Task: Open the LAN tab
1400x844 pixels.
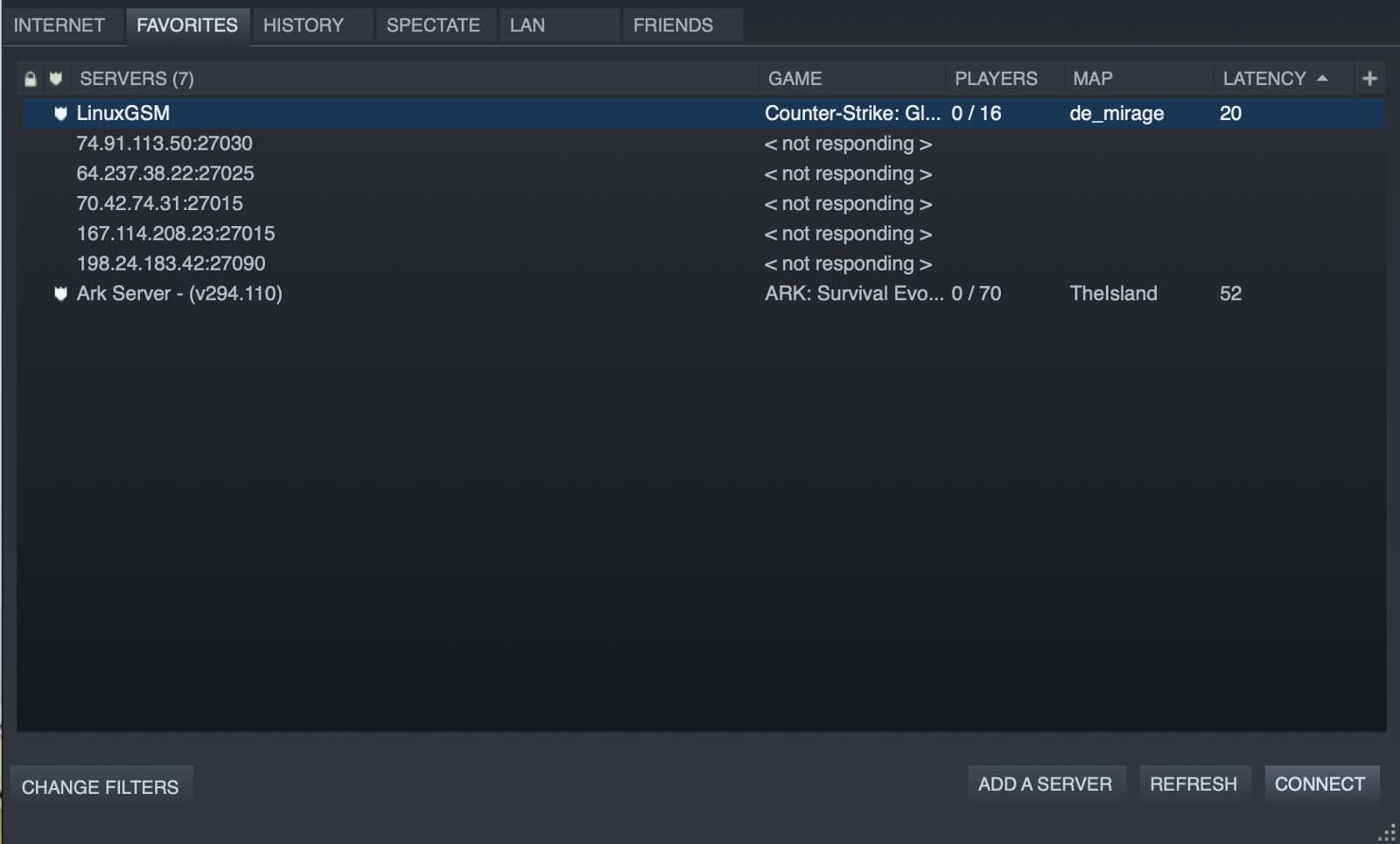Action: point(526,25)
